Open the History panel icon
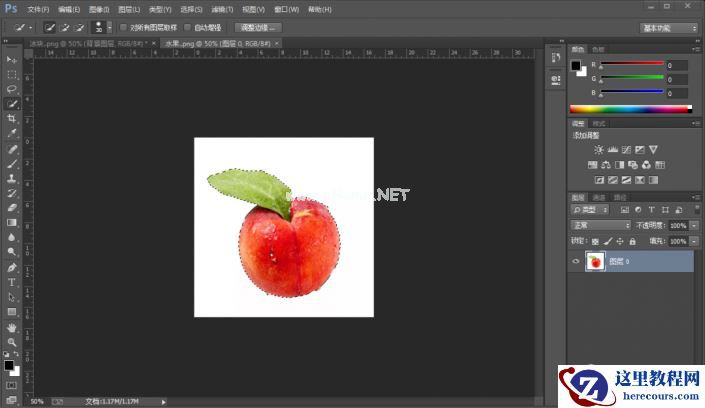 point(556,58)
